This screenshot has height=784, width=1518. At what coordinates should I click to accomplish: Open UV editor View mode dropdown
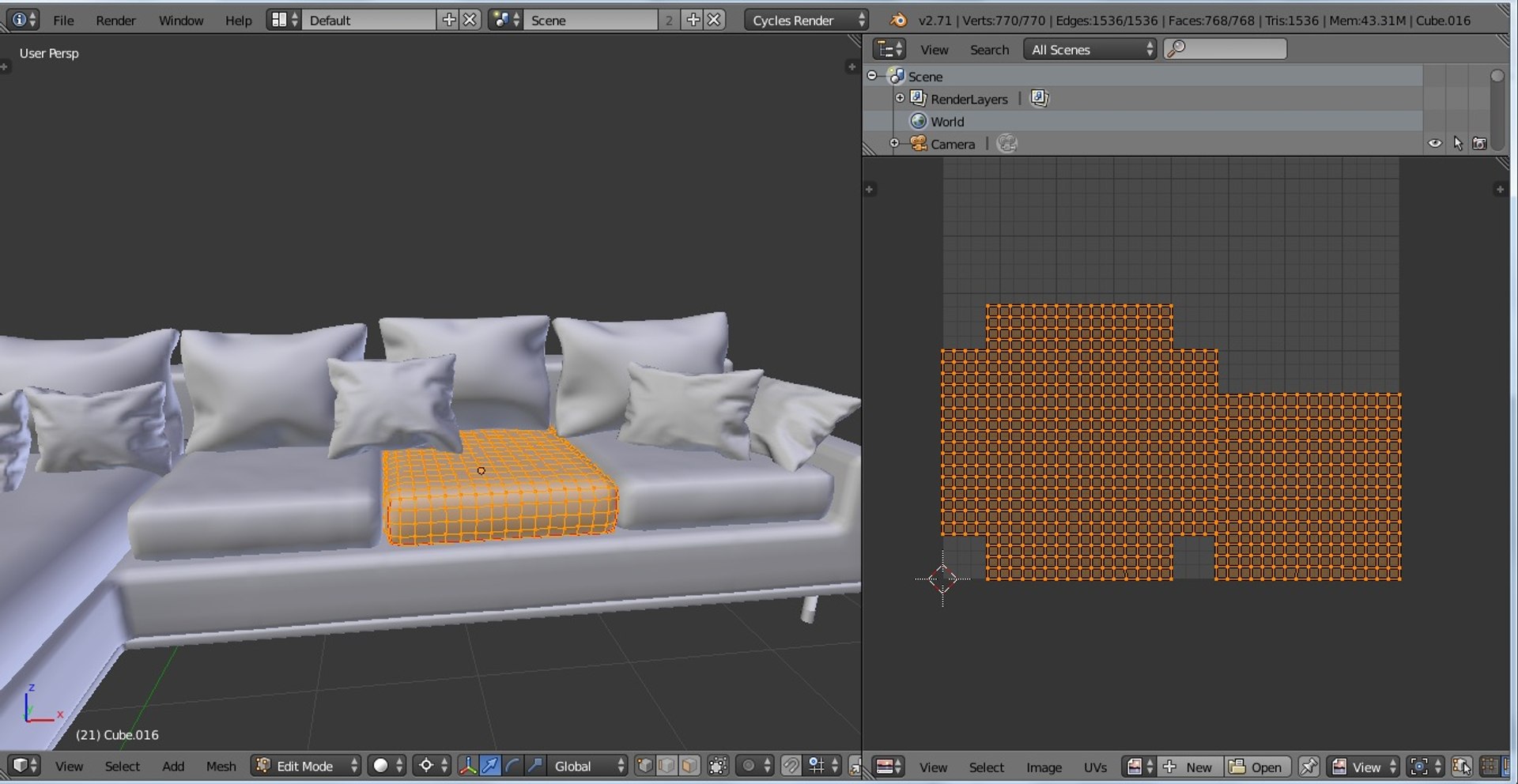coord(1364,767)
